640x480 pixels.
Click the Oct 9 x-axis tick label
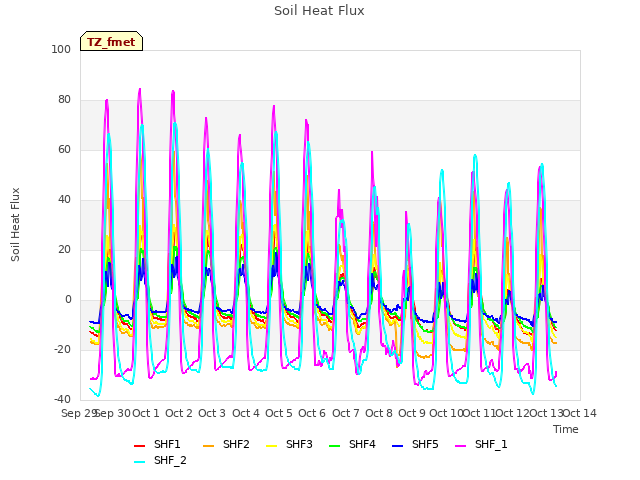tap(412, 413)
